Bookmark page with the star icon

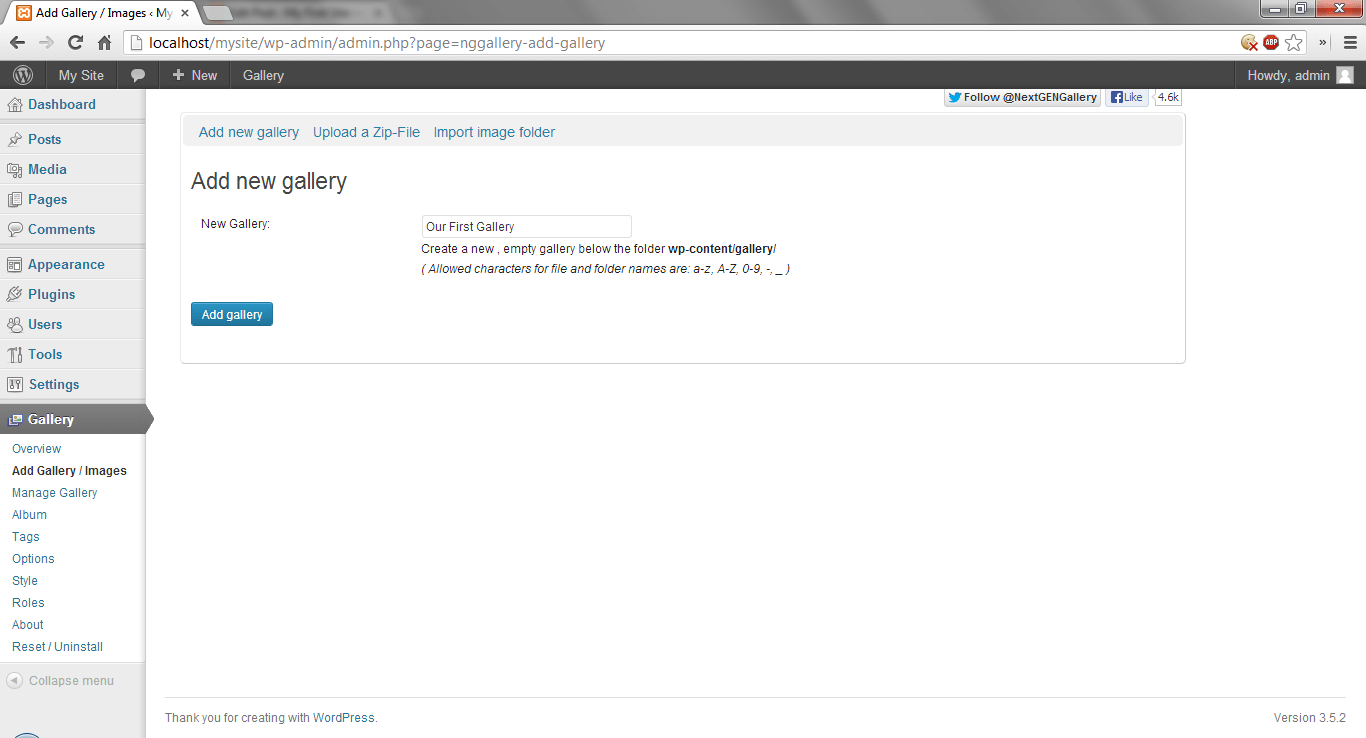(x=1294, y=43)
